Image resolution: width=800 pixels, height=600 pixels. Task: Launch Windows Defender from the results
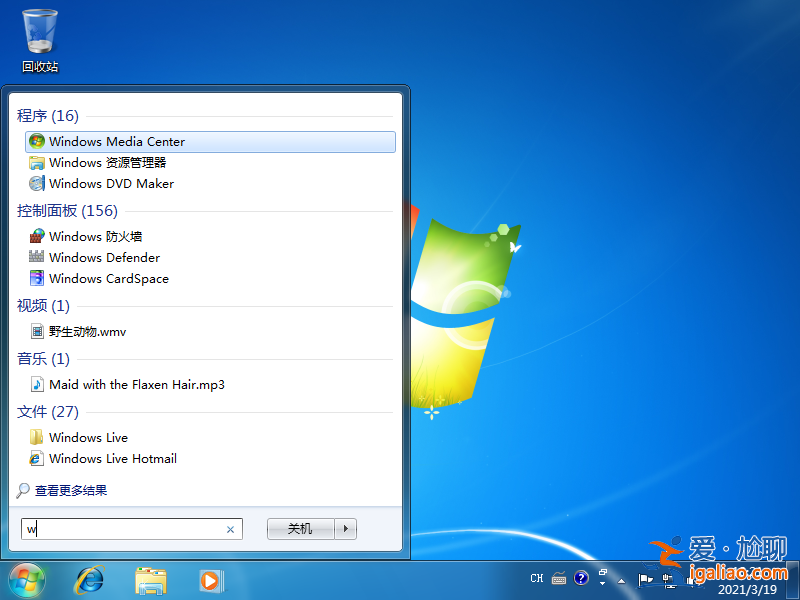[x=104, y=257]
